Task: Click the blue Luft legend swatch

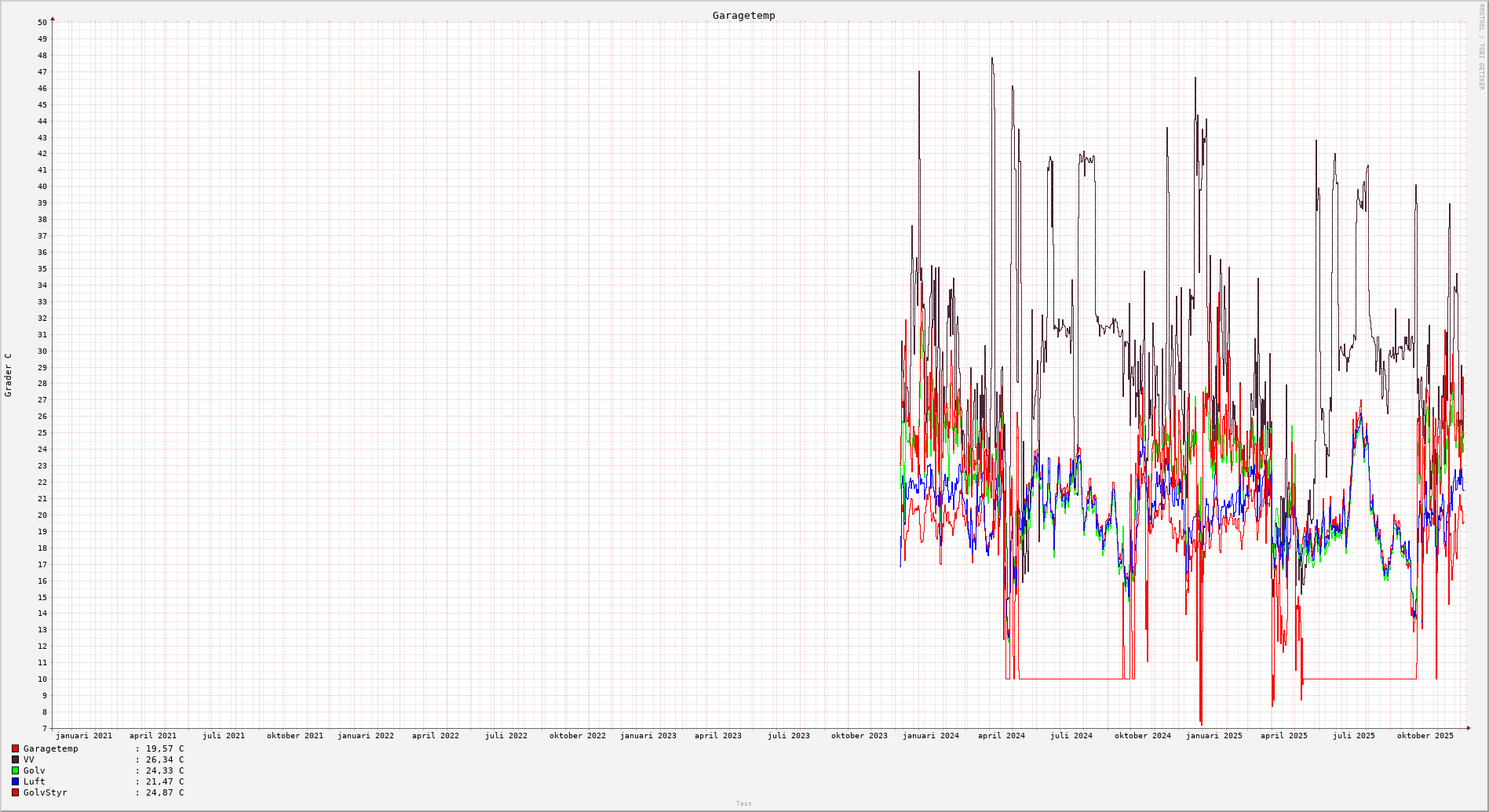Action: pyautogui.click(x=15, y=782)
